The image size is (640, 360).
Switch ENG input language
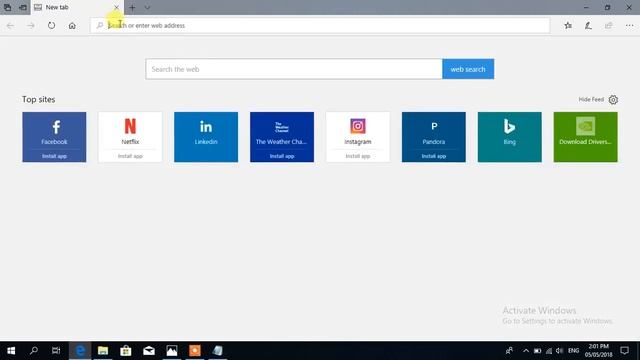(x=573, y=351)
